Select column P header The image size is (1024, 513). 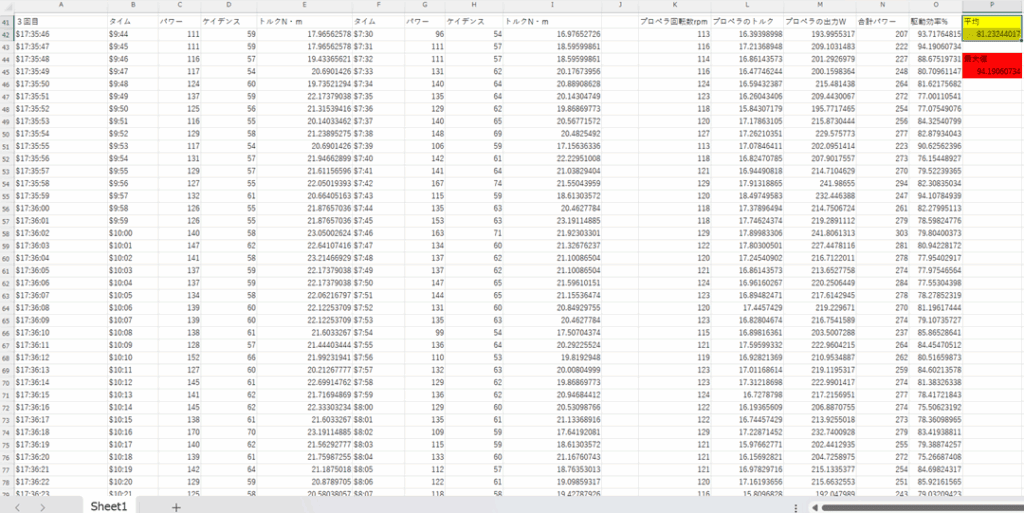992,5
